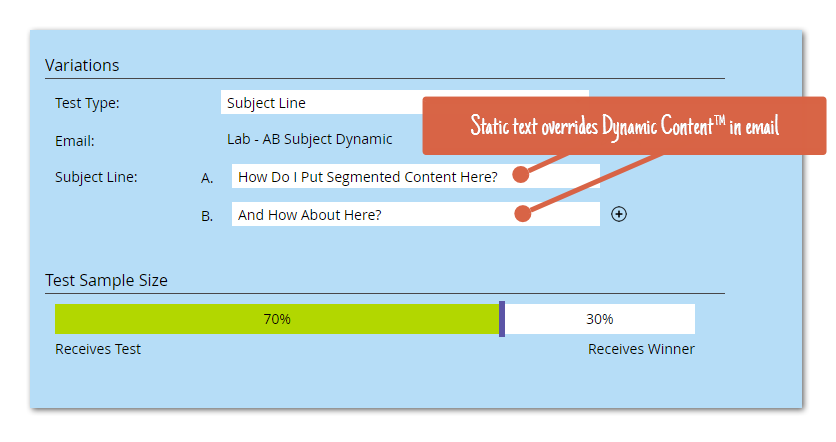Click the Test Sample Size section heading
The image size is (836, 442).
click(x=106, y=281)
